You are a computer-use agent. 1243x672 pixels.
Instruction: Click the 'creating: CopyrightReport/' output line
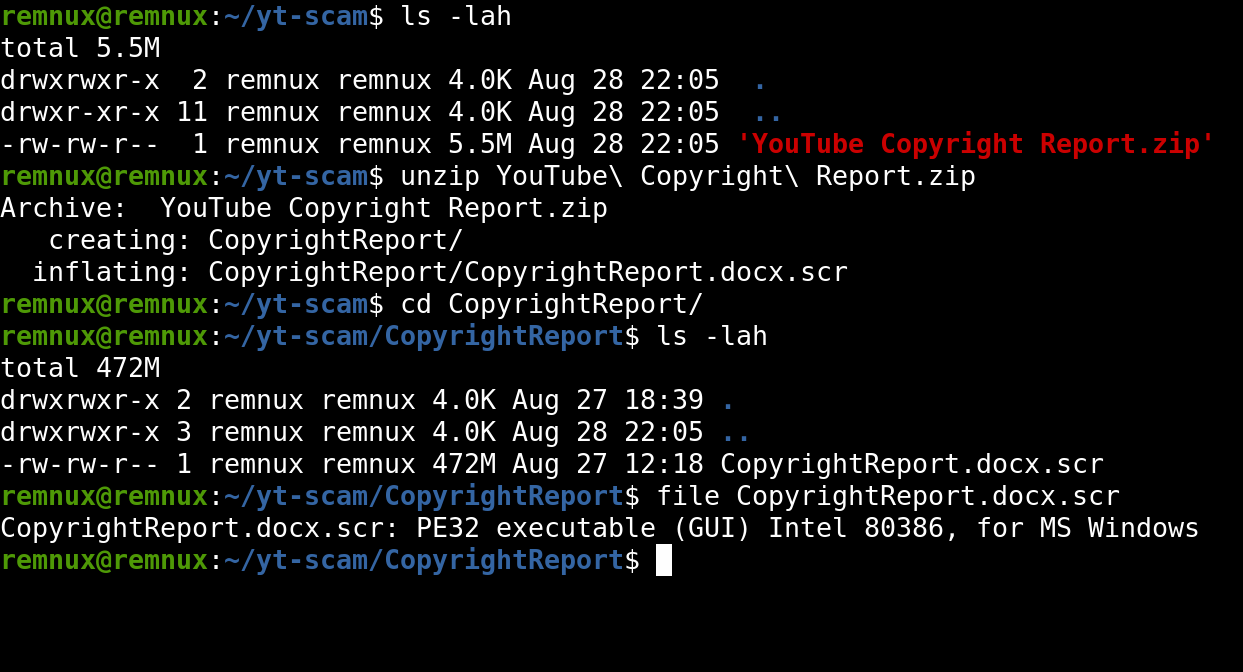coord(255,240)
